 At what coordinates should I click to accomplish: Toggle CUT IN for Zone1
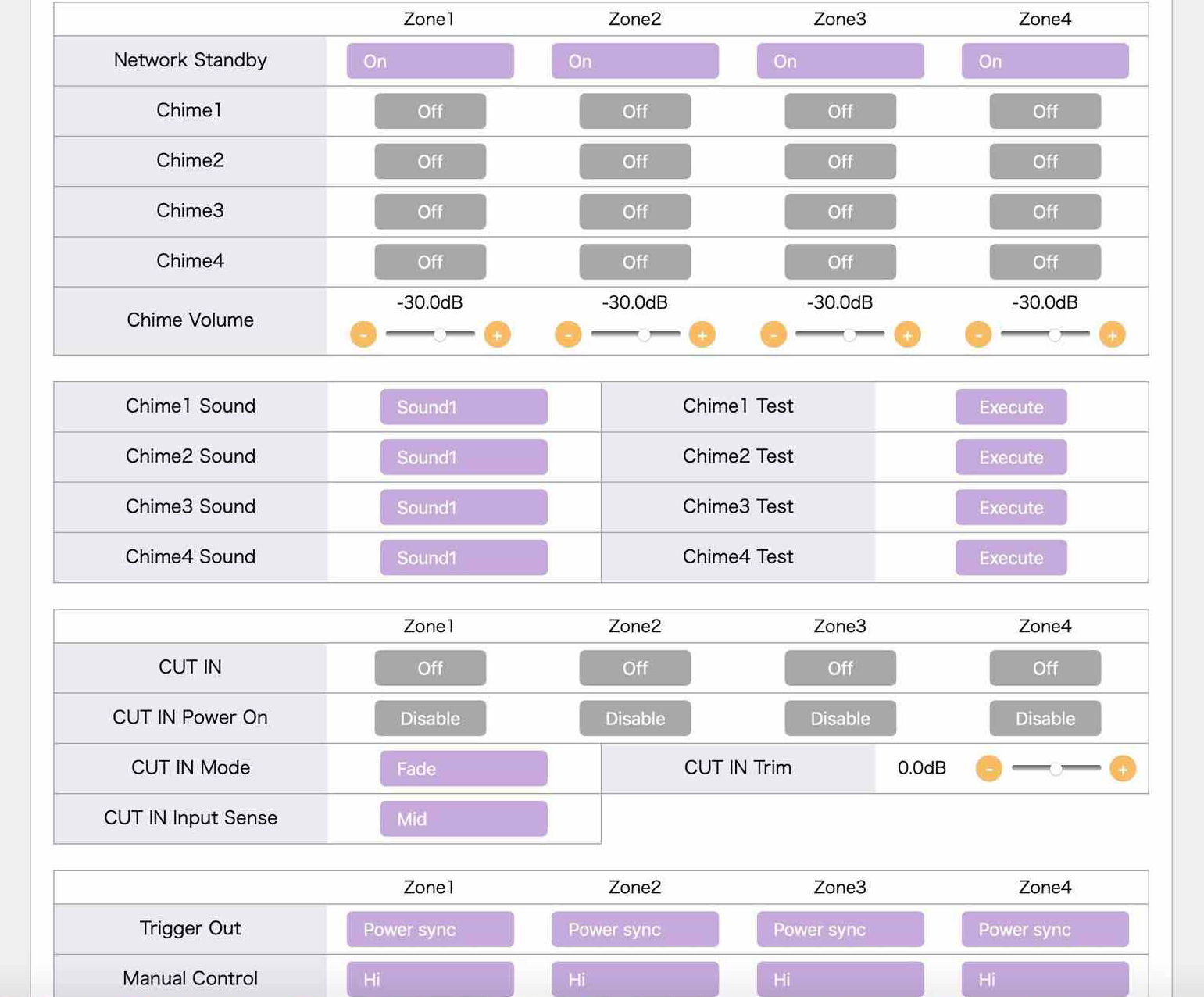(x=430, y=668)
